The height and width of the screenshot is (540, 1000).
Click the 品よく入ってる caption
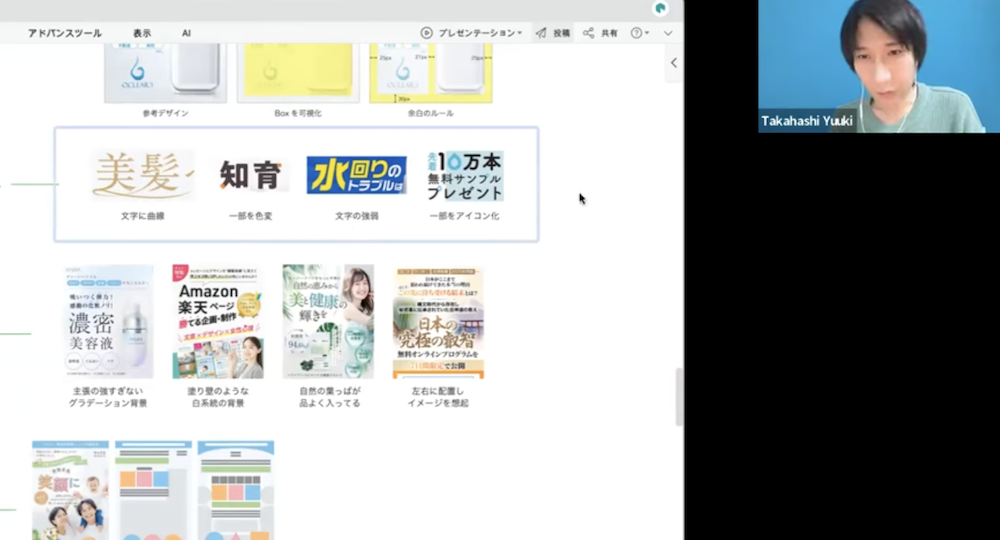[x=330, y=403]
